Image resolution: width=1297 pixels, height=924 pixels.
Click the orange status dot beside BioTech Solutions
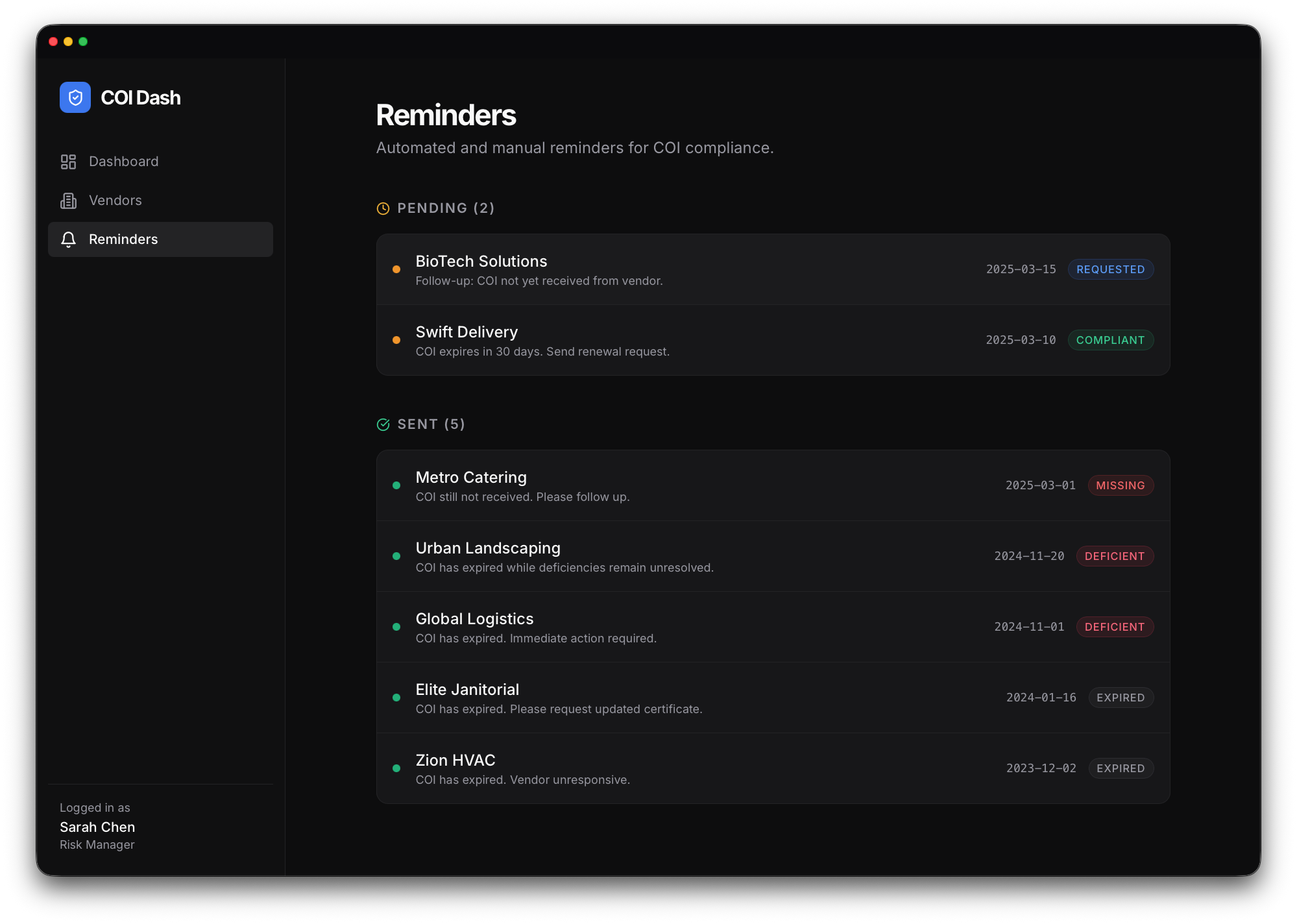coord(396,268)
